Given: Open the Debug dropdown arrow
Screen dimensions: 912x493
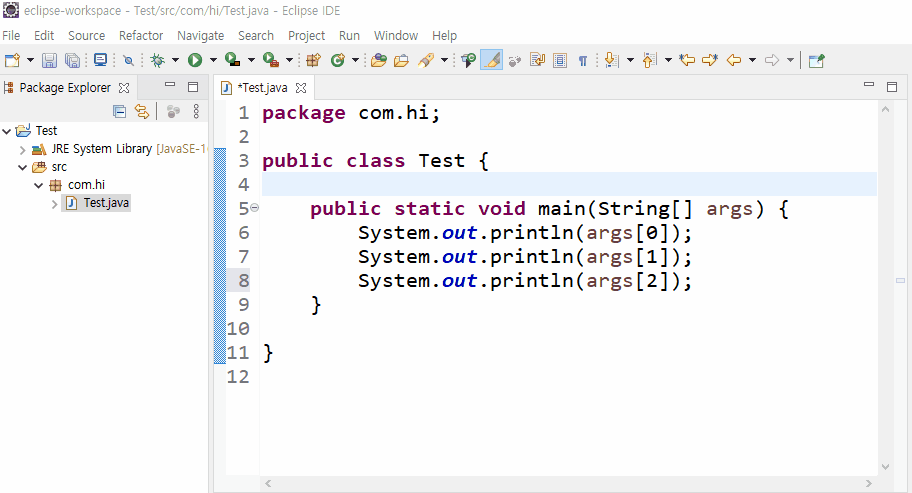Looking at the screenshot, I should click(175, 60).
